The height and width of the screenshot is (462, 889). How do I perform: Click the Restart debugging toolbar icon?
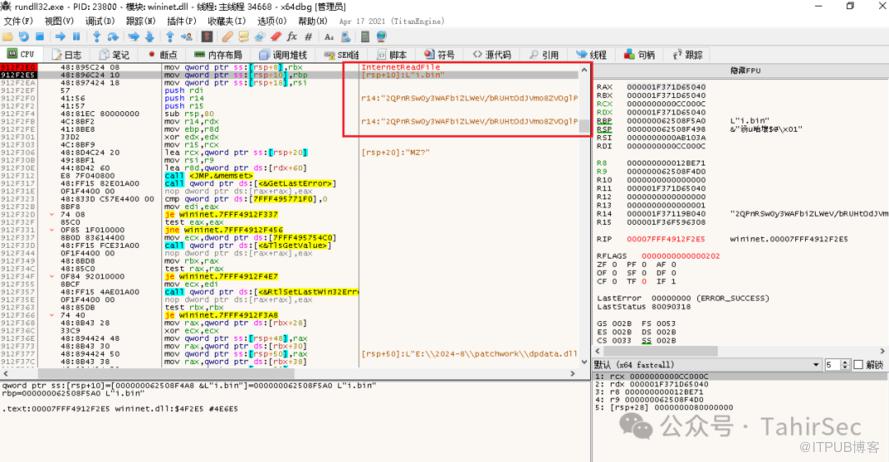tap(26, 36)
